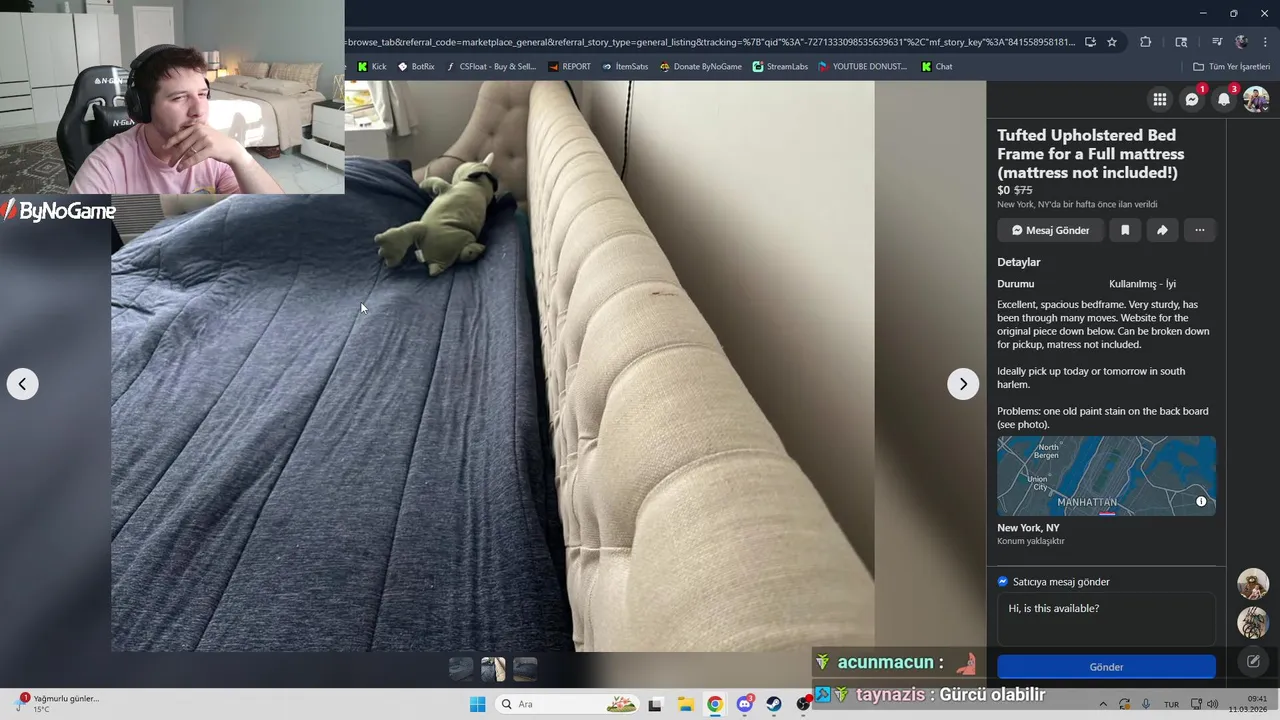Open İtemSatış bookmark

coord(625,67)
